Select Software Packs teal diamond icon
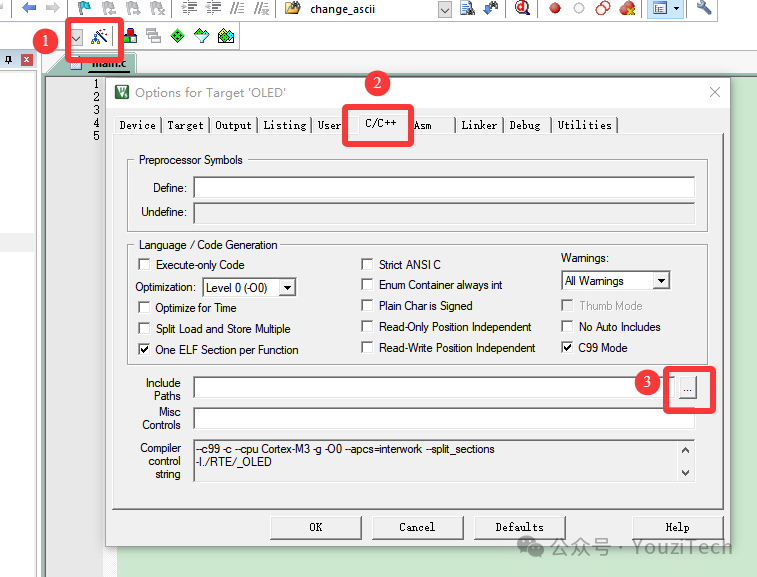Screen dimensions: 757x577 201,36
